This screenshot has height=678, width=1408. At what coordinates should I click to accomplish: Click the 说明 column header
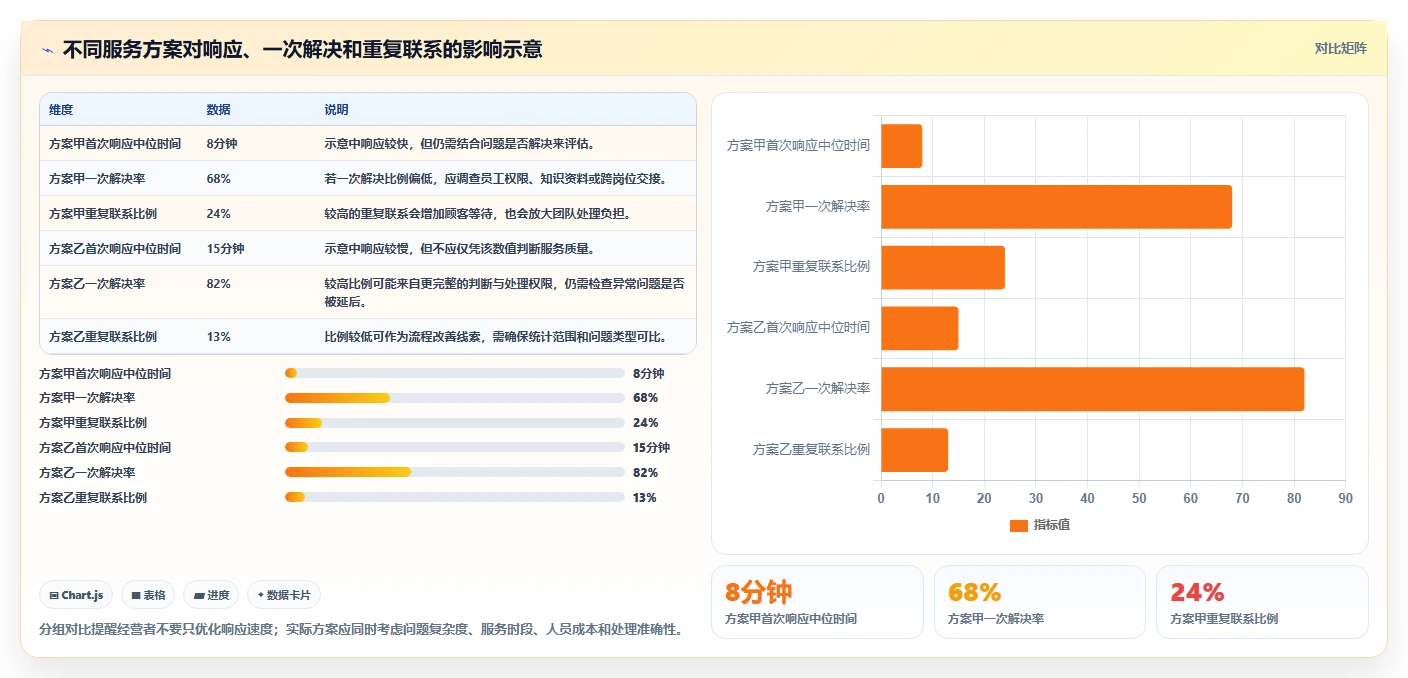tap(336, 109)
